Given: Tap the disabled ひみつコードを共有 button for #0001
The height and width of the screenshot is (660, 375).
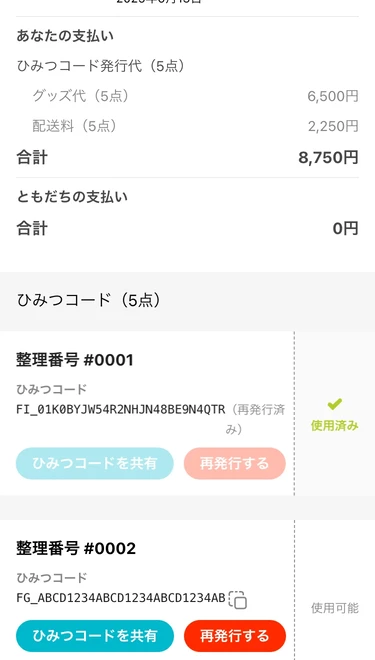Looking at the screenshot, I should pyautogui.click(x=95, y=463).
